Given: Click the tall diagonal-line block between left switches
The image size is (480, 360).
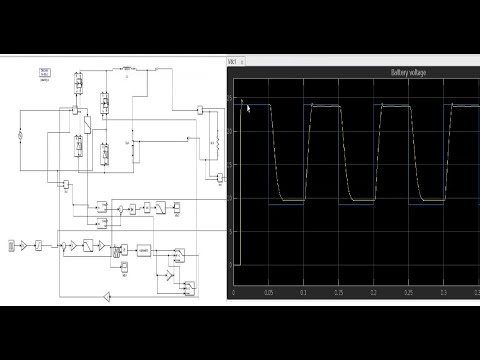Looking at the screenshot, I should pyautogui.click(x=87, y=125).
